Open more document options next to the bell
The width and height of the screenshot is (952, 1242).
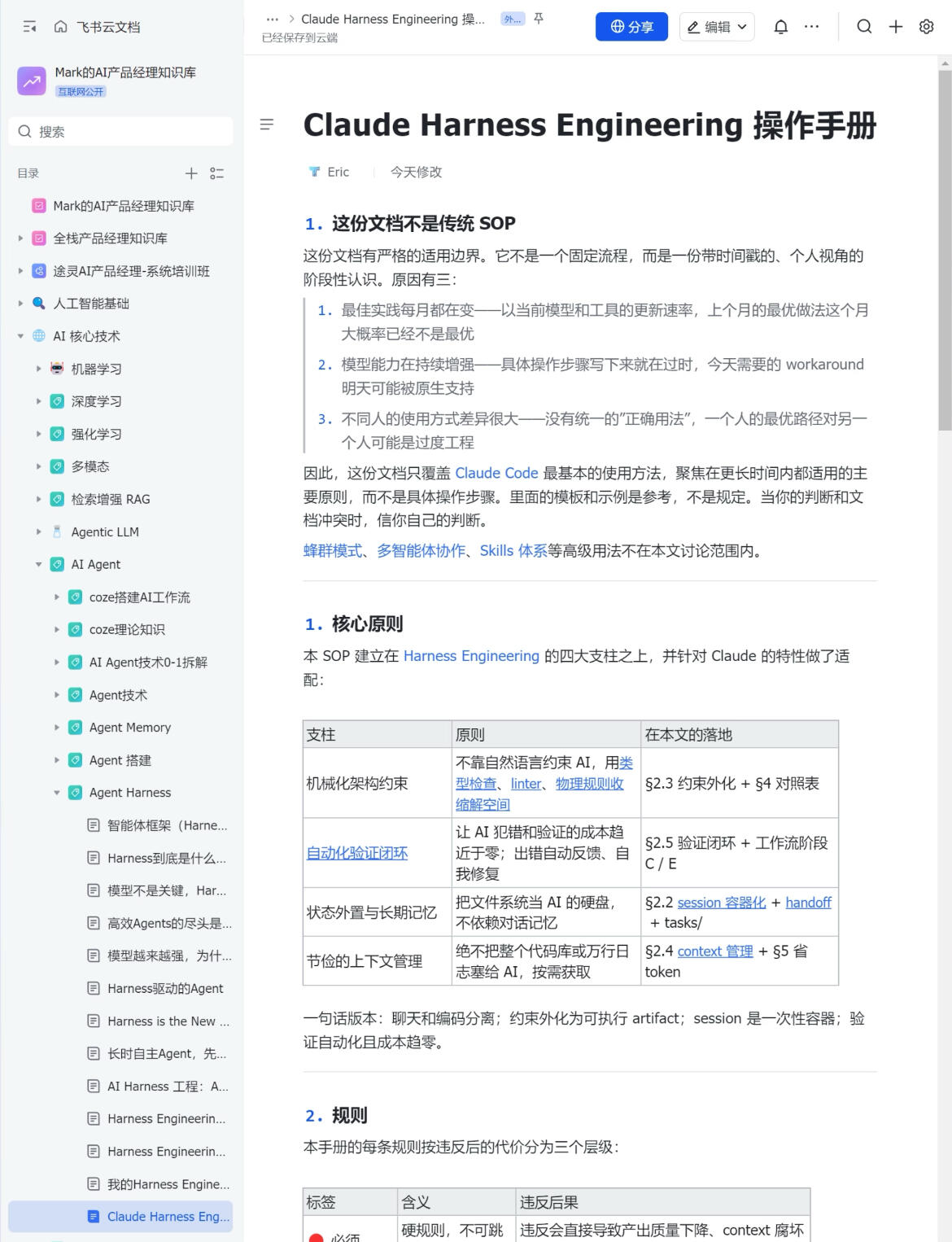[x=811, y=27]
